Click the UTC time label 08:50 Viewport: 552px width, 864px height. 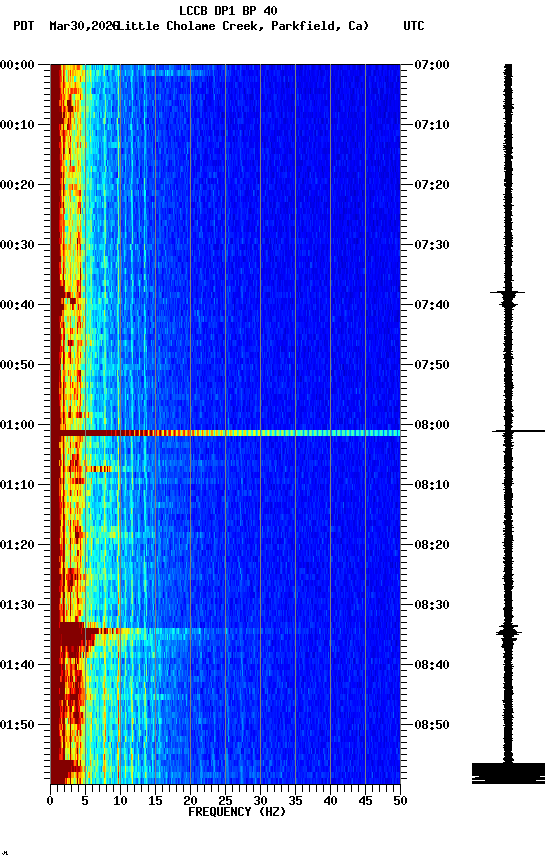[x=432, y=725]
